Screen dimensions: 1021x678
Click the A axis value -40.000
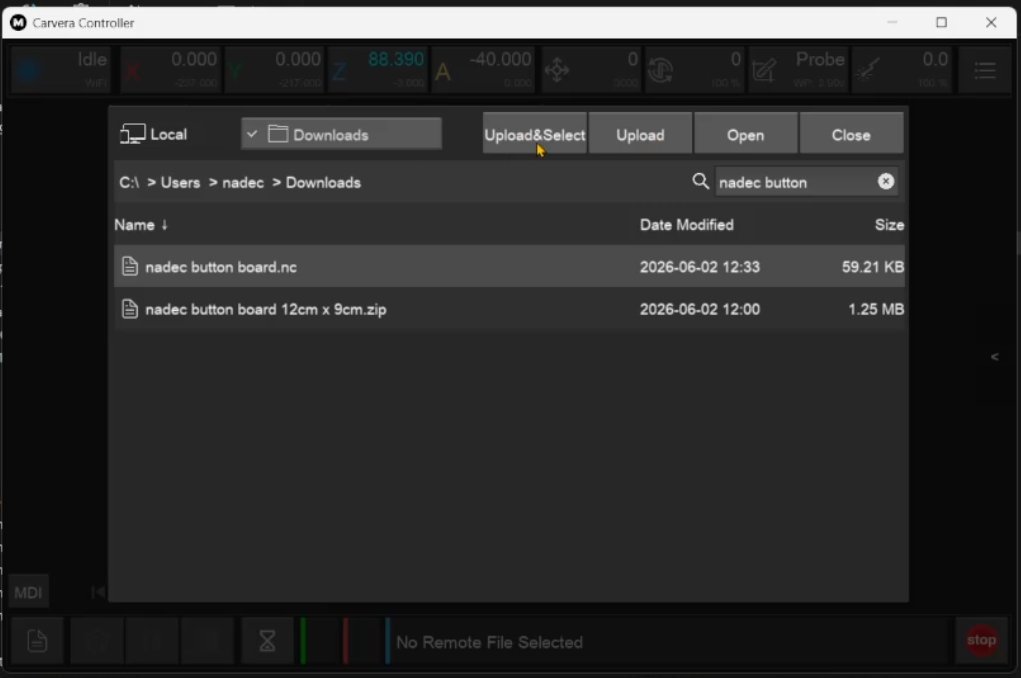(500, 59)
